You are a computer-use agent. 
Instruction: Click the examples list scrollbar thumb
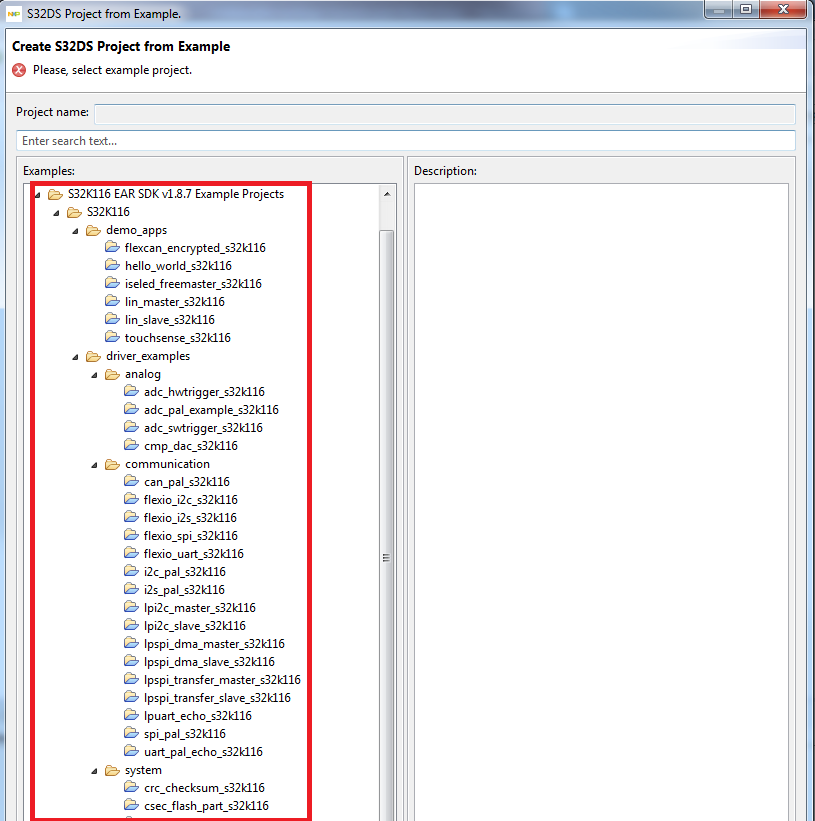[x=387, y=525]
